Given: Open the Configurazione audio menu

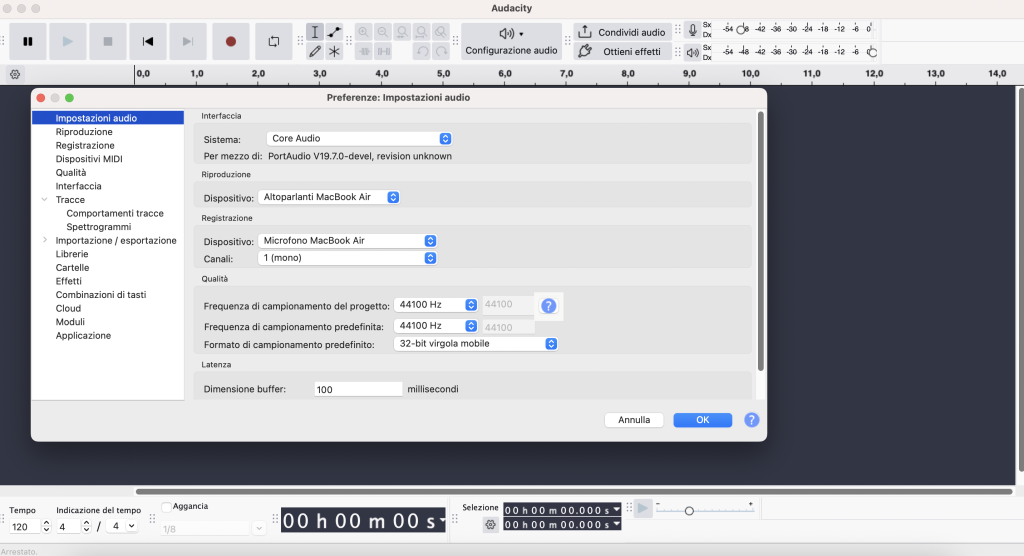Looking at the screenshot, I should pos(511,41).
